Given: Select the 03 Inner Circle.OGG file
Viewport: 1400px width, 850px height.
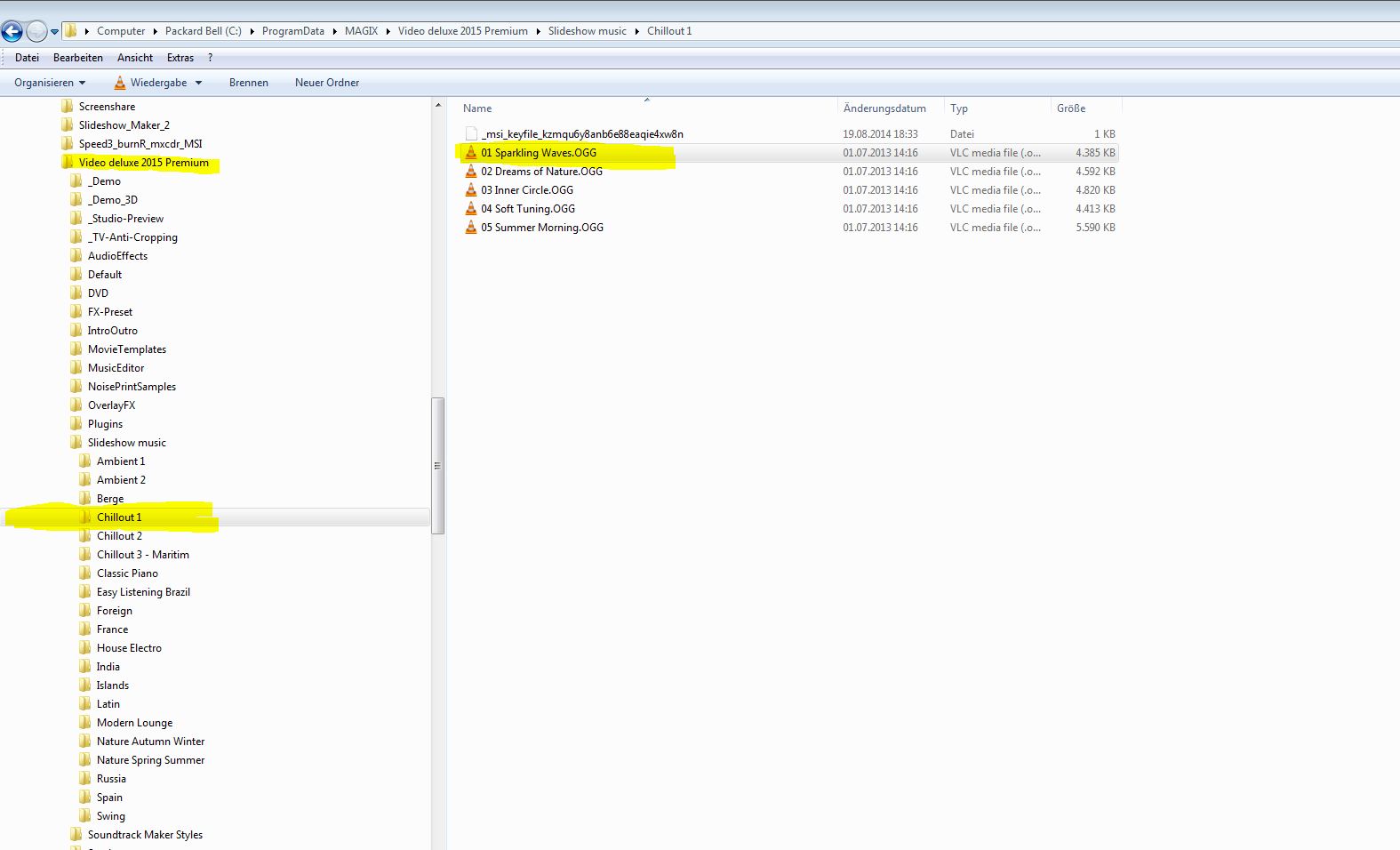Looking at the screenshot, I should click(x=527, y=190).
